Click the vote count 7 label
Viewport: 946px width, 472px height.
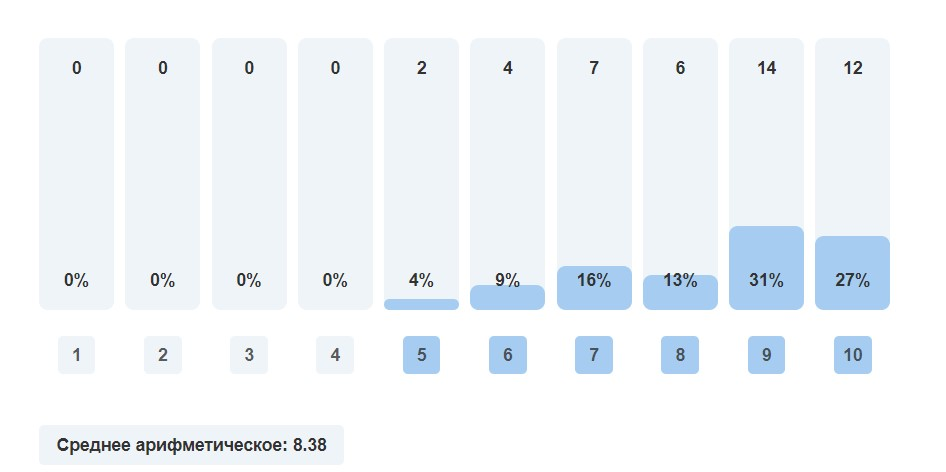pos(594,68)
